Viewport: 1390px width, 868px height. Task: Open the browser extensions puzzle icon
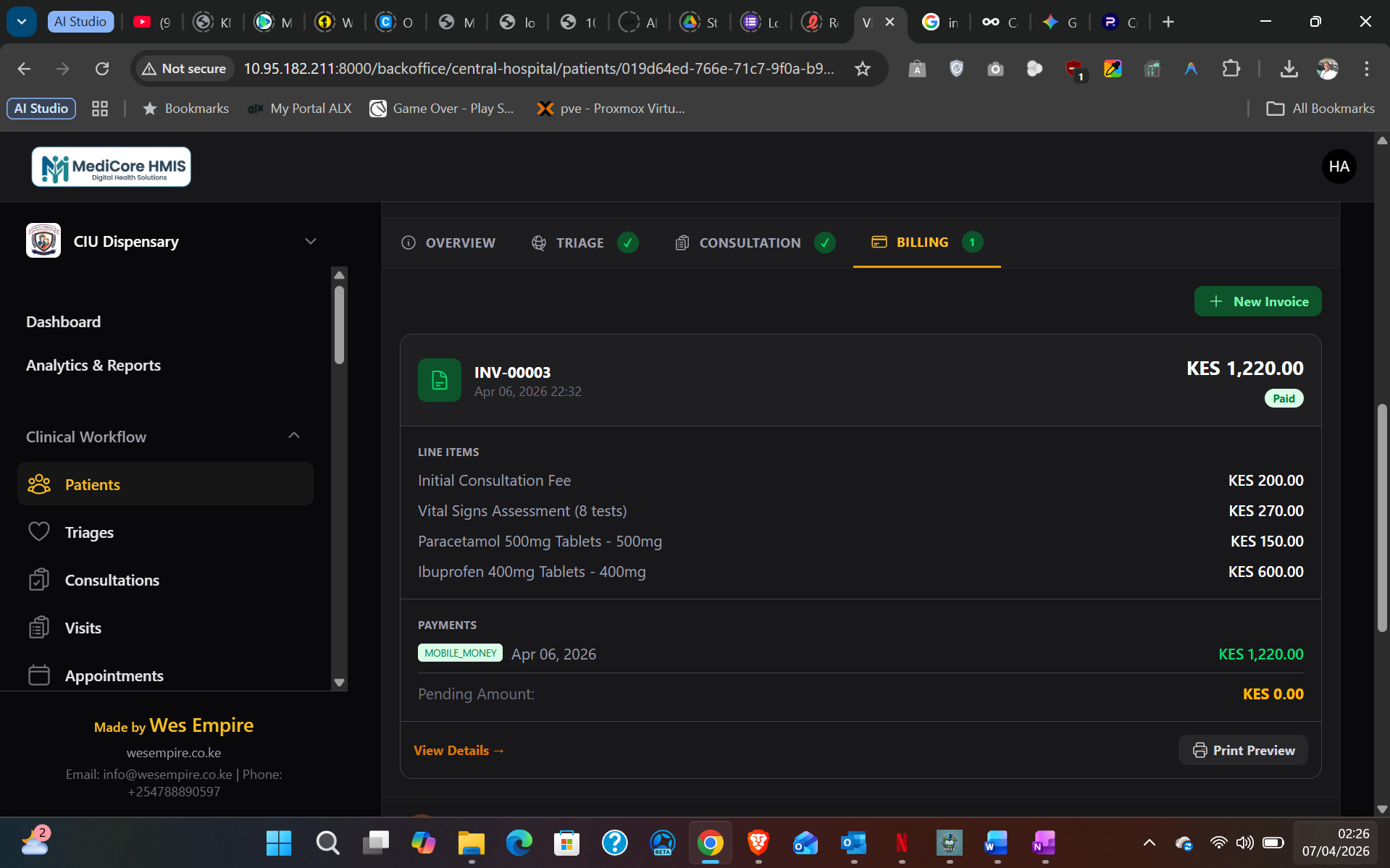1231,69
